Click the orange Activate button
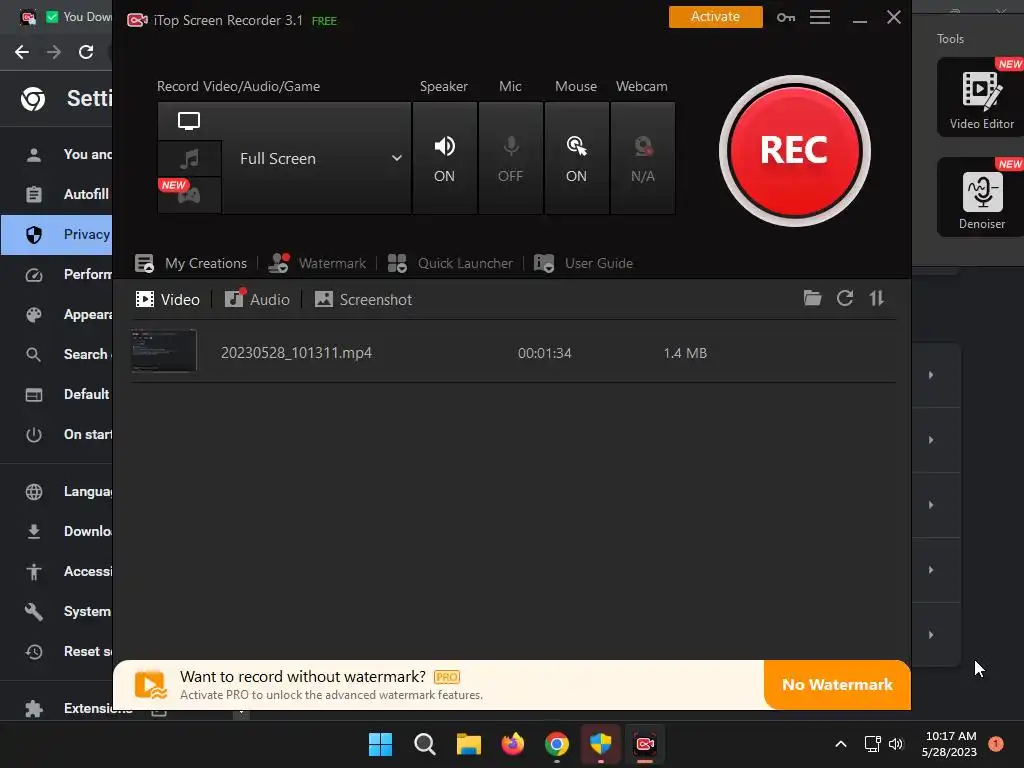 point(715,17)
